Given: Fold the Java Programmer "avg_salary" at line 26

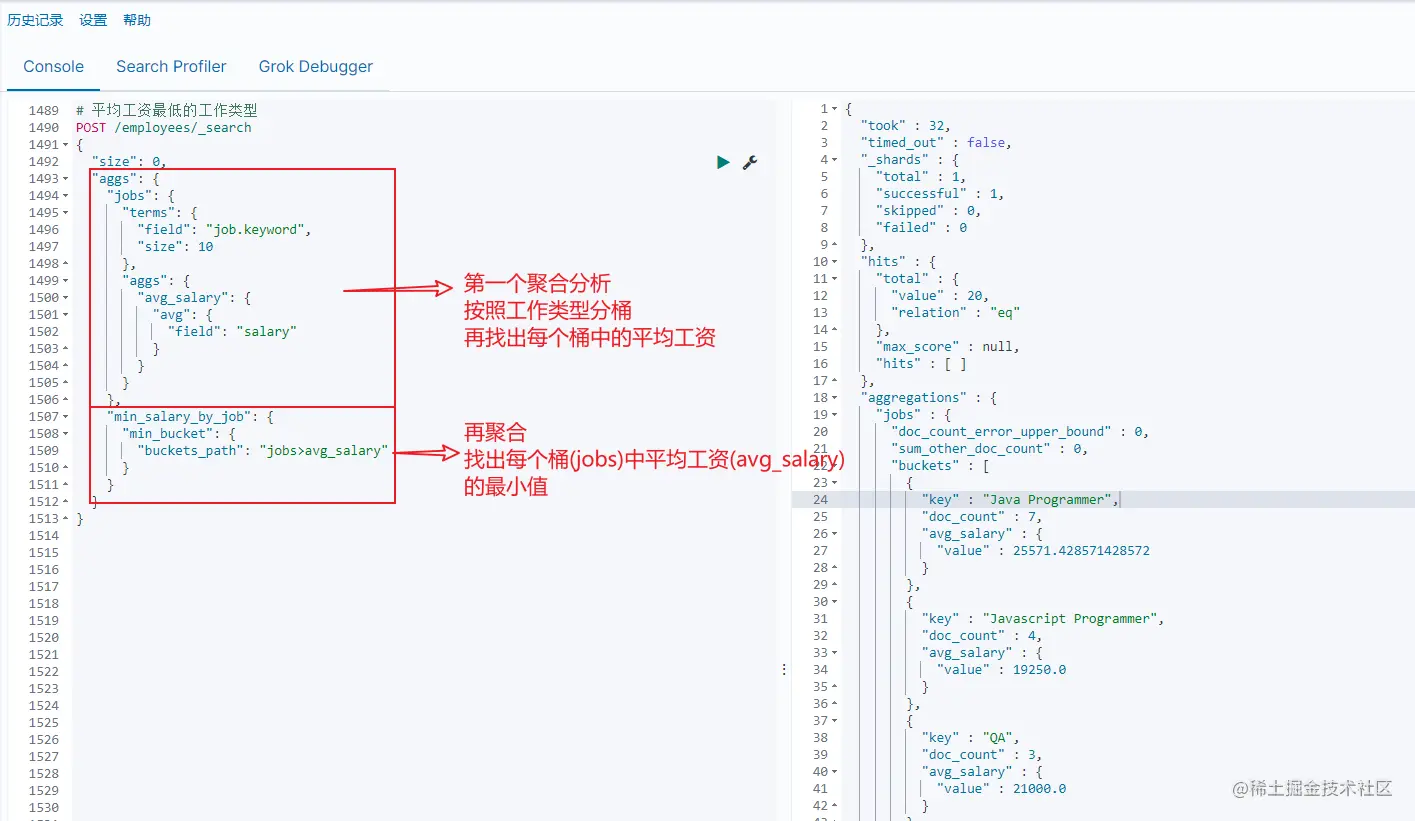Looking at the screenshot, I should point(835,534).
